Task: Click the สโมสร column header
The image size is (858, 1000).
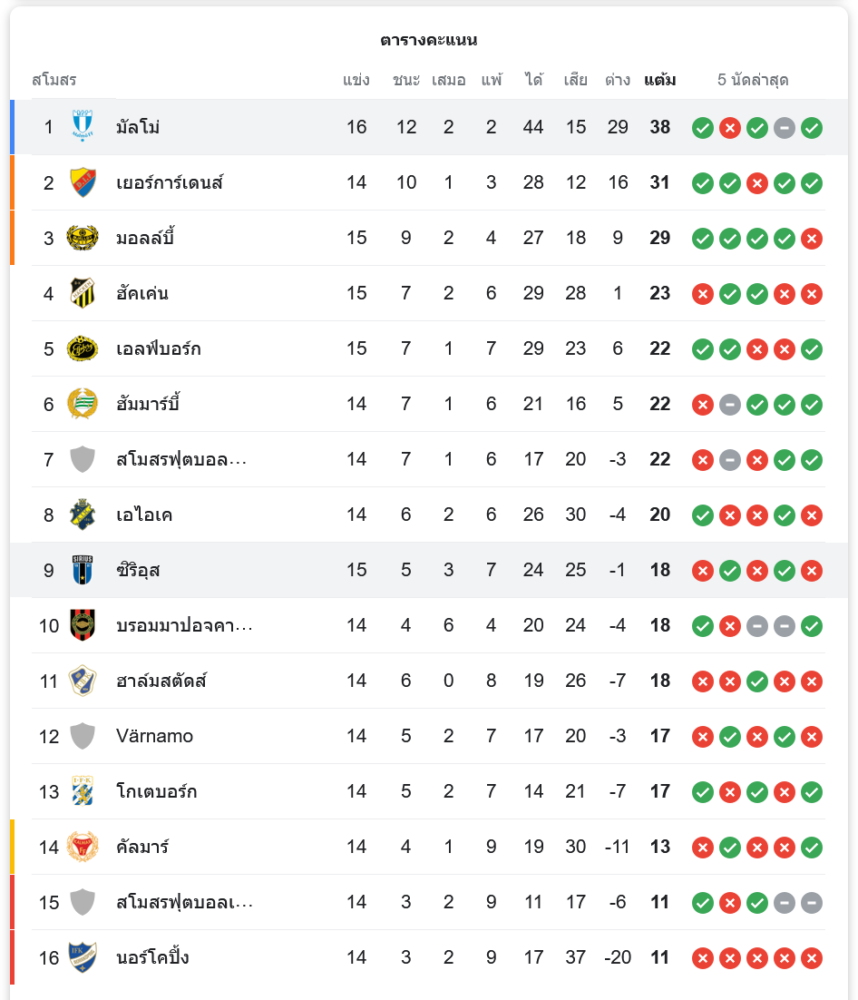Action: click(54, 80)
